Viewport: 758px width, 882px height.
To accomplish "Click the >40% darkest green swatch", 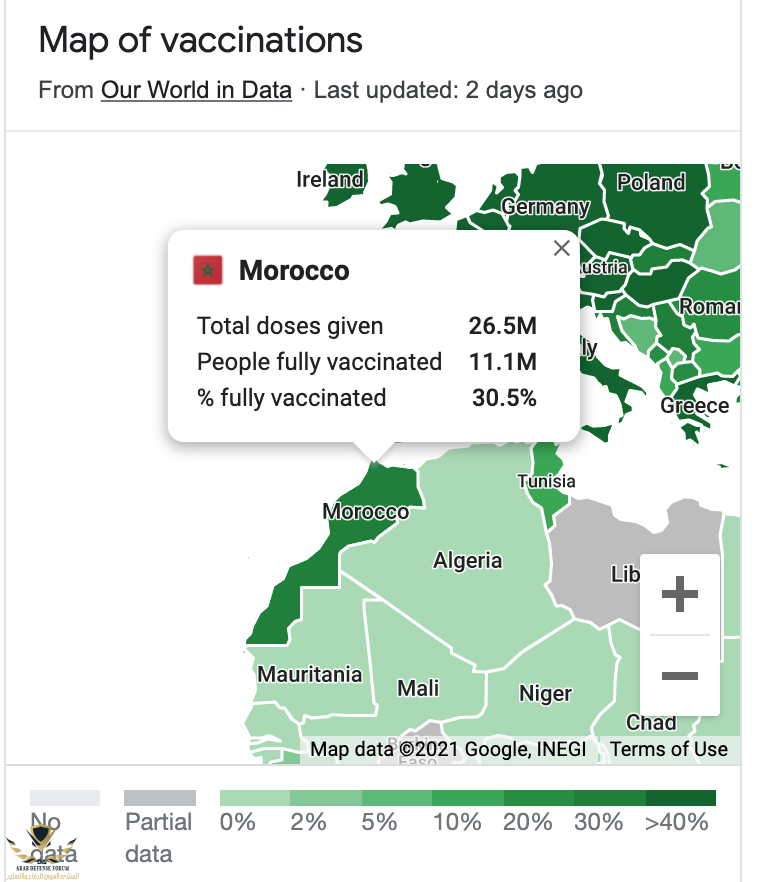I will coord(680,798).
